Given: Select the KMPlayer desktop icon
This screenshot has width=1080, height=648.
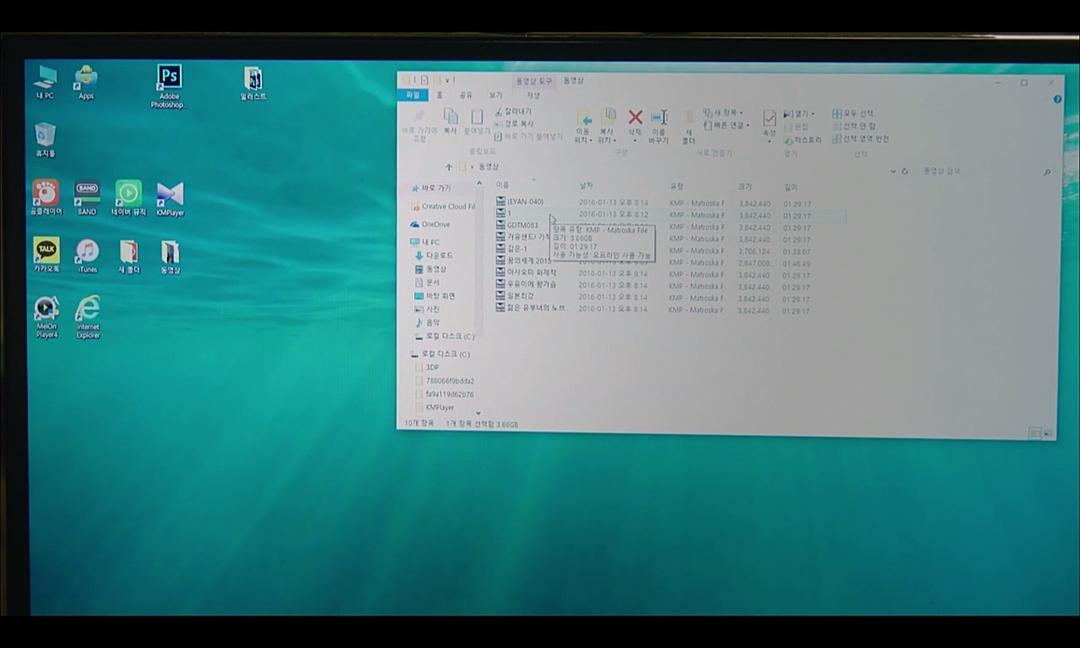Looking at the screenshot, I should point(170,195).
